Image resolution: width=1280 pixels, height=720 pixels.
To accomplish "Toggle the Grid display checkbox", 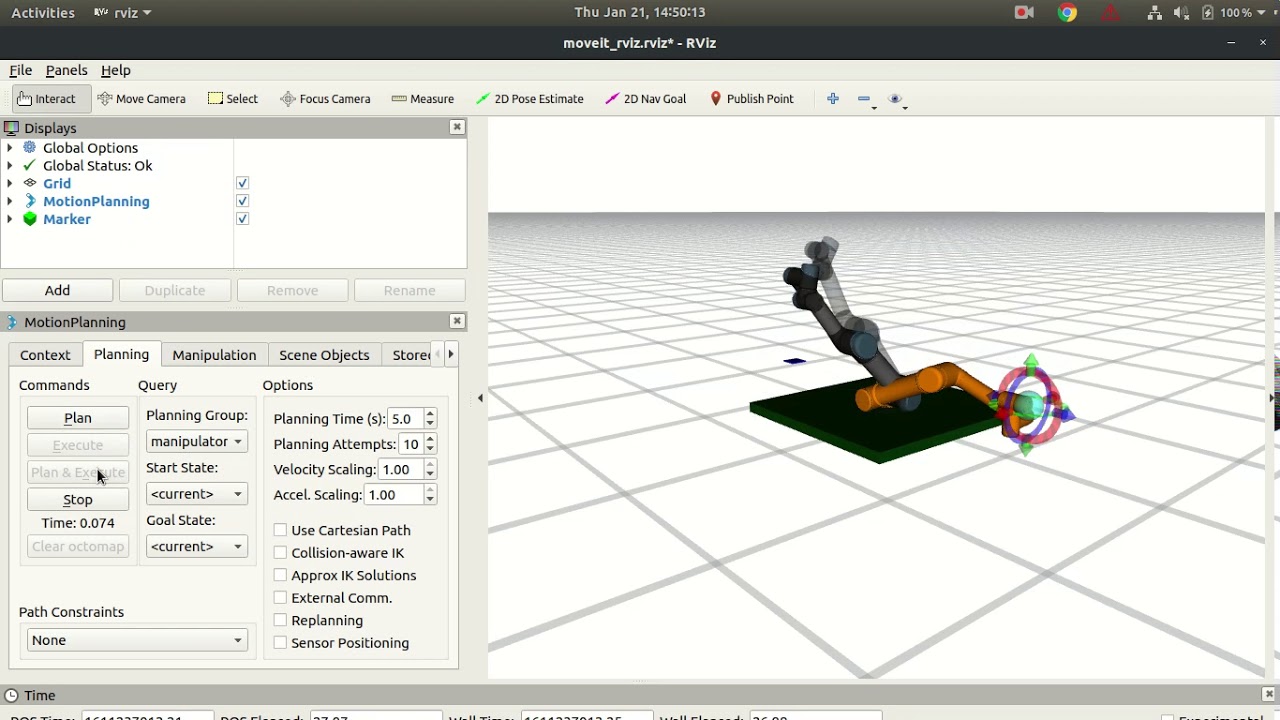I will pyautogui.click(x=242, y=183).
